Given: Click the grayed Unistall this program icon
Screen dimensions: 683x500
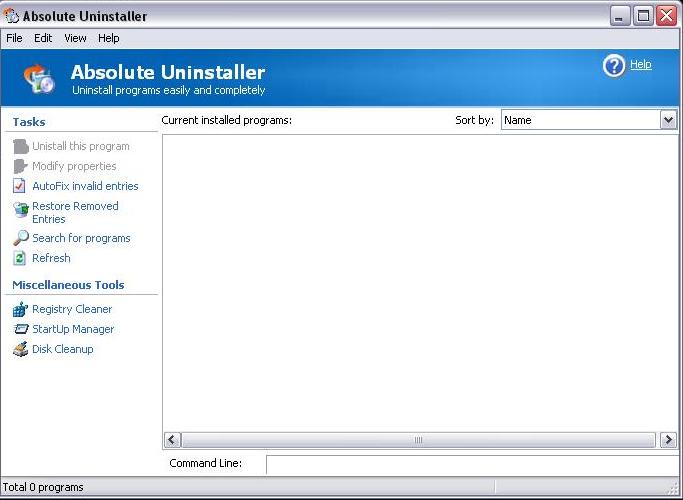Looking at the screenshot, I should click(20, 146).
